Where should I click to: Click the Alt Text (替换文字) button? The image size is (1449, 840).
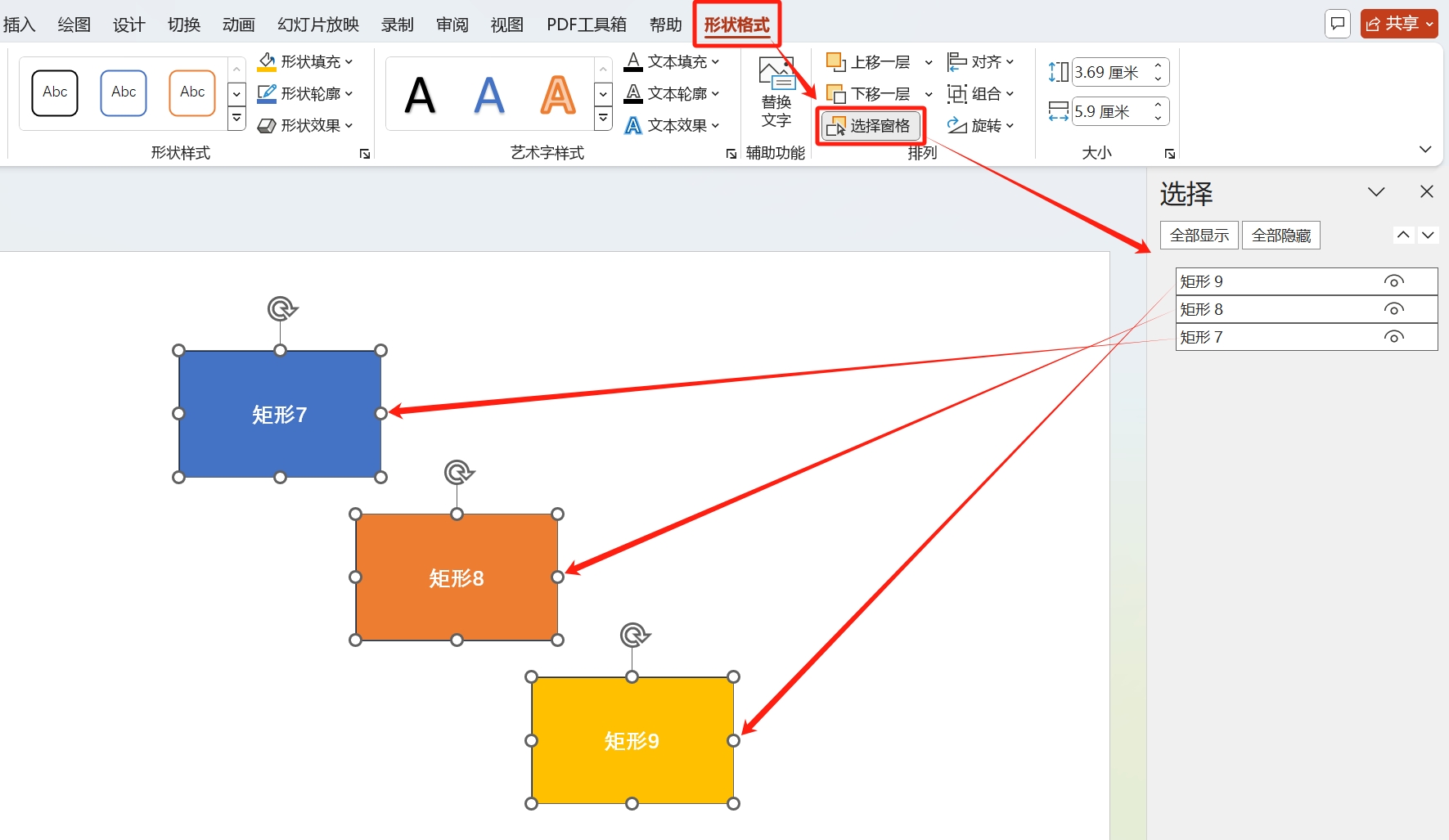(x=776, y=93)
